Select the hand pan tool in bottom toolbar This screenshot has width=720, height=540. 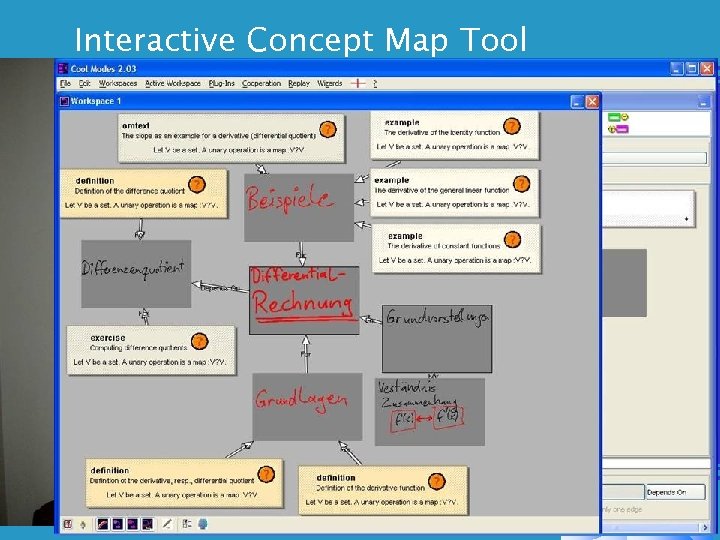tap(83, 524)
